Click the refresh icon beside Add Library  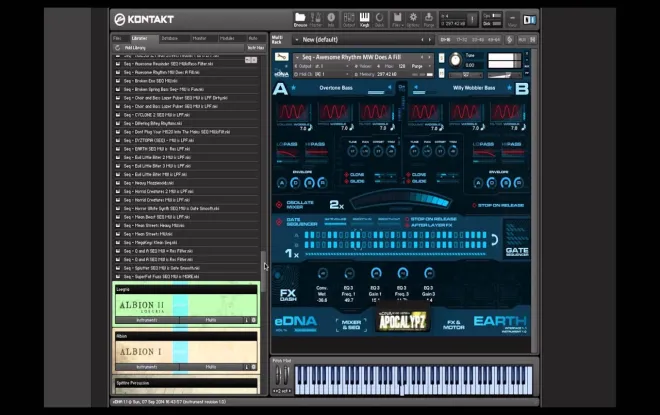[x=117, y=48]
